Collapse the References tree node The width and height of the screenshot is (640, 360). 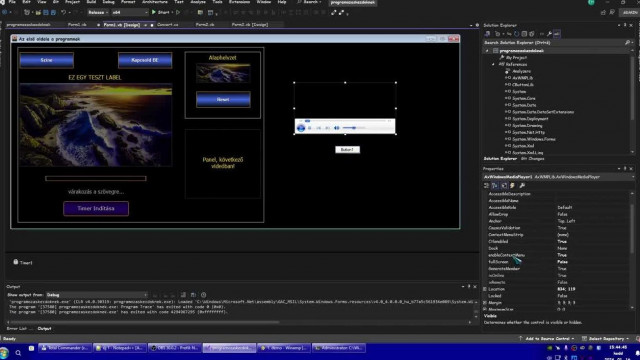(x=493, y=64)
